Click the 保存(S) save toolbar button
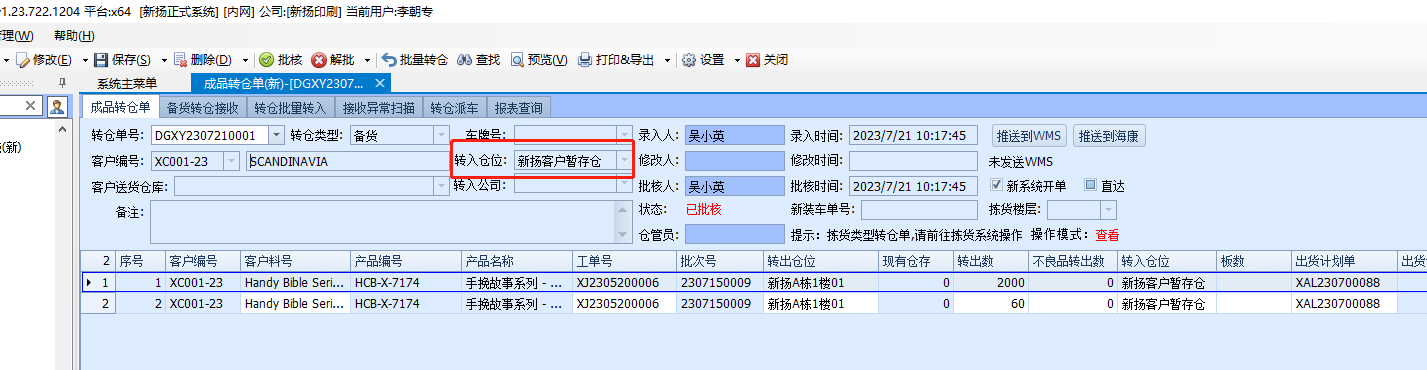Screen dimensions: 1427x370 [123, 60]
